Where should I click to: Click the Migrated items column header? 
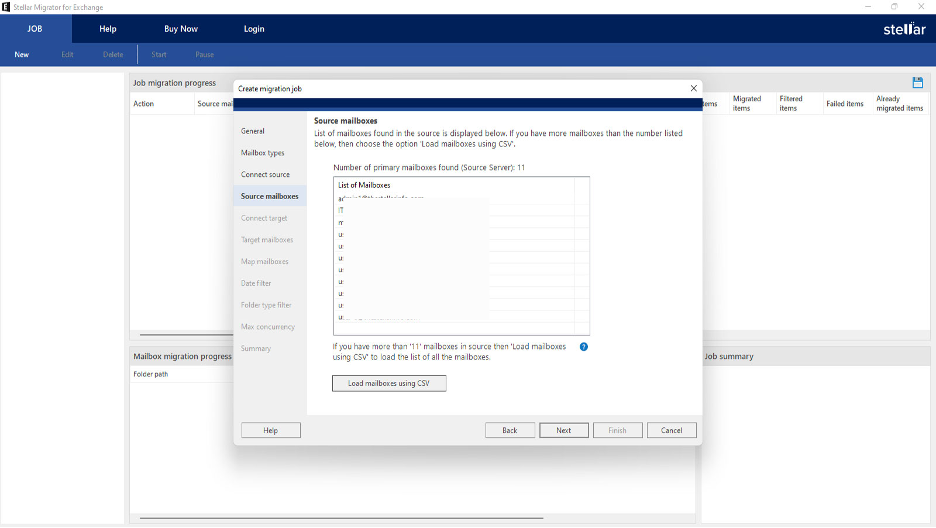747,103
